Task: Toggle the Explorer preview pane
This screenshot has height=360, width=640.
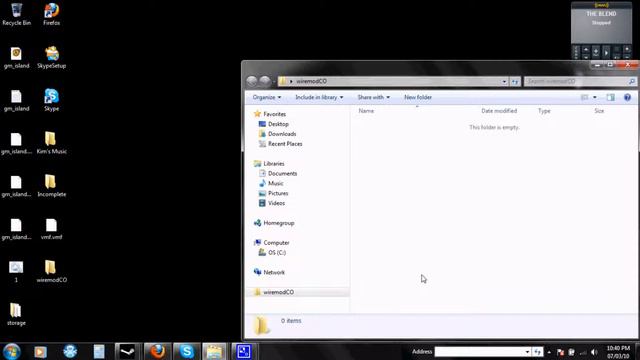Action: click(611, 97)
